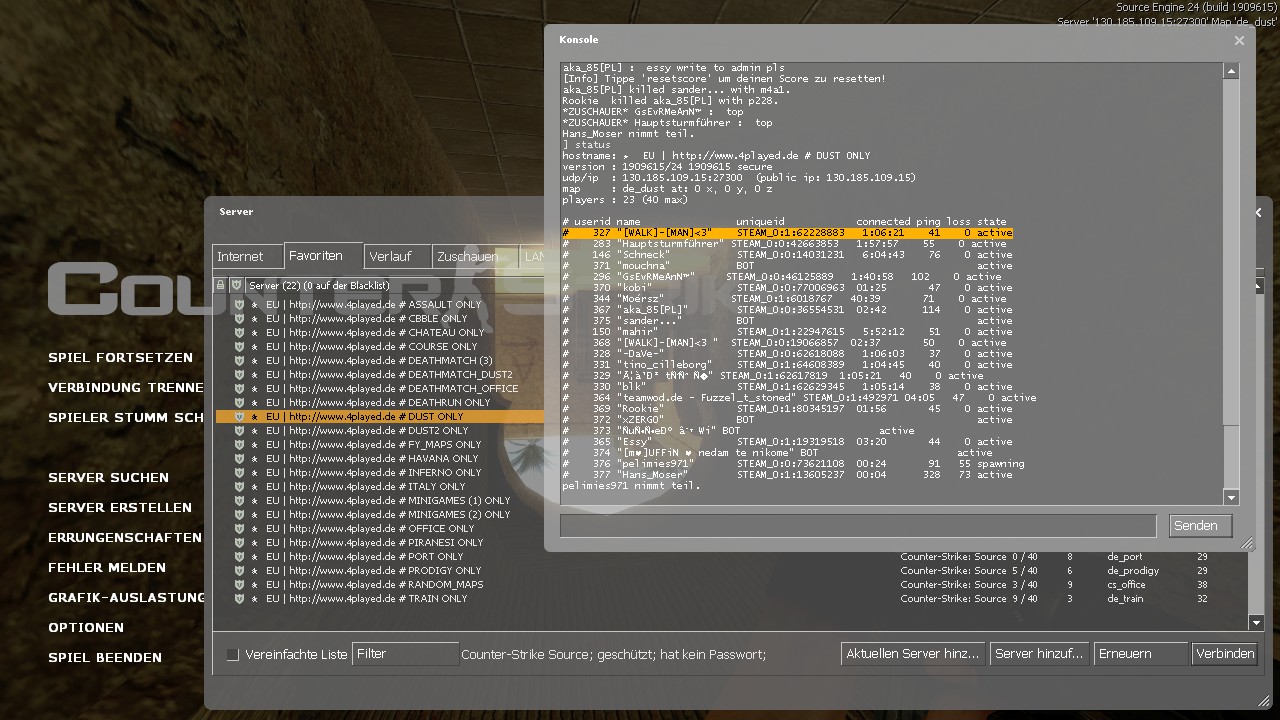Screen dimensions: 1280x720
Task: Sort by the Server (22) column header
Action: coord(395,286)
